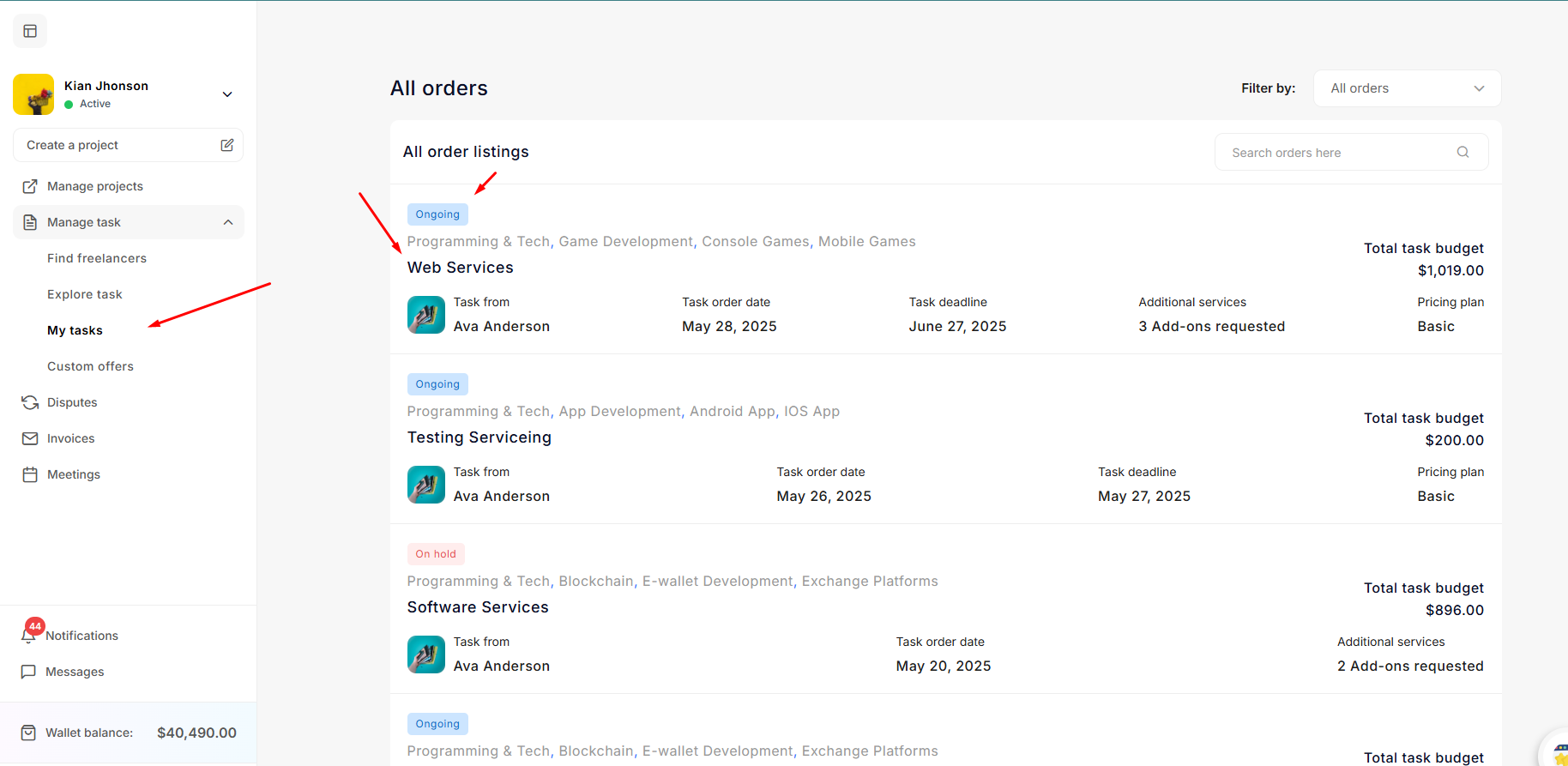
Task: Click the edit icon in Create a project
Action: click(226, 145)
